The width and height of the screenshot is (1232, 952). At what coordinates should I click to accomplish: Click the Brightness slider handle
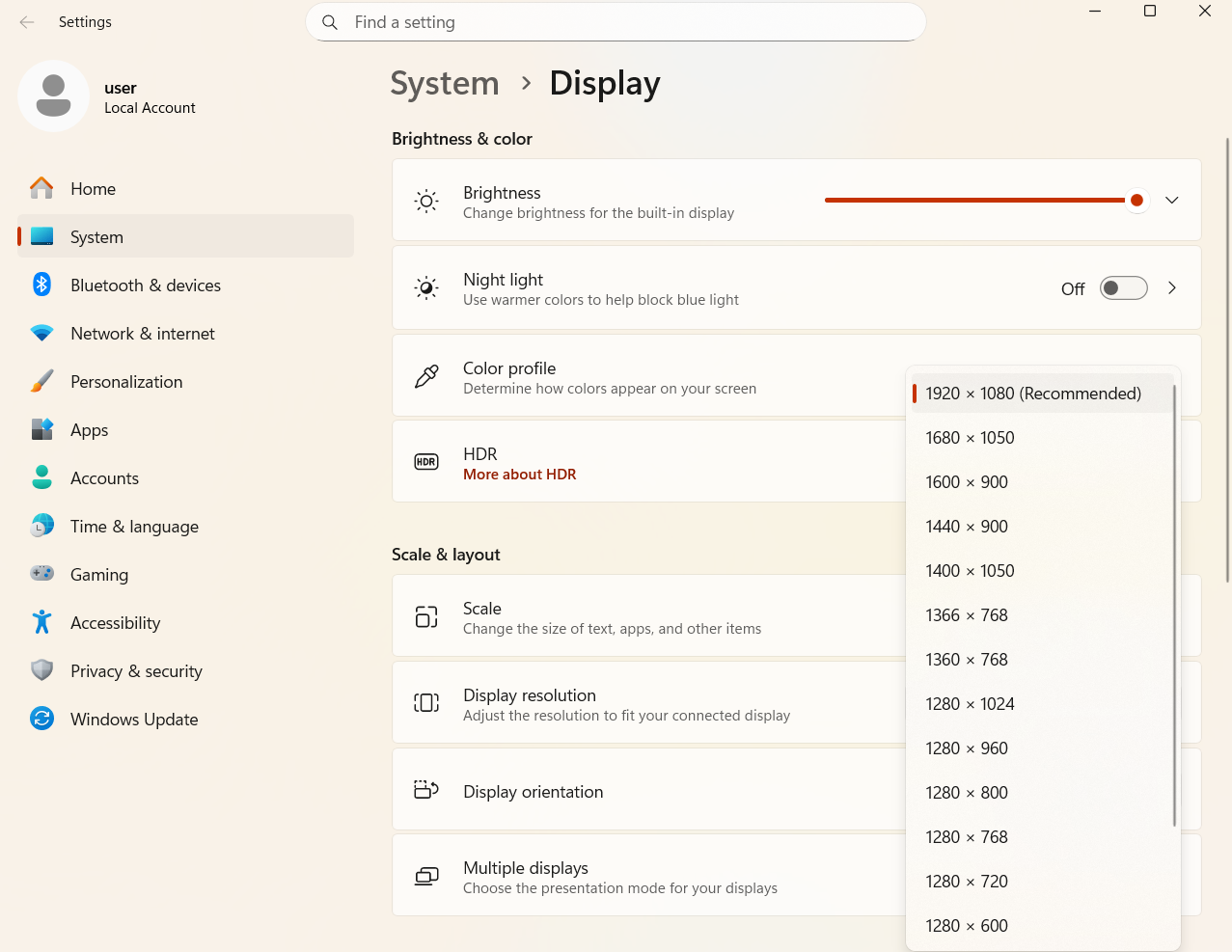1136,201
